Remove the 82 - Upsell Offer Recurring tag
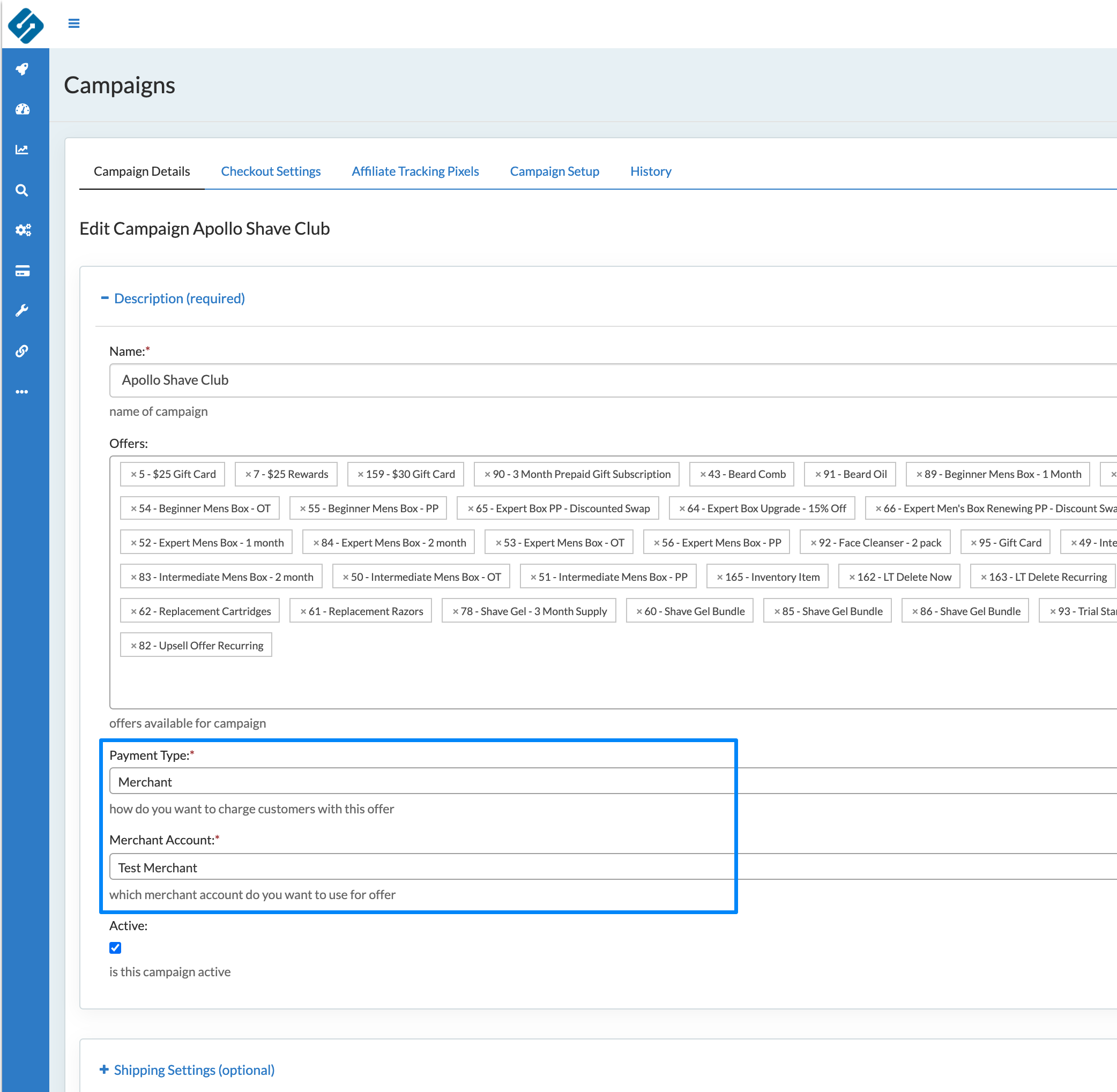The image size is (1117, 1092). click(x=133, y=646)
